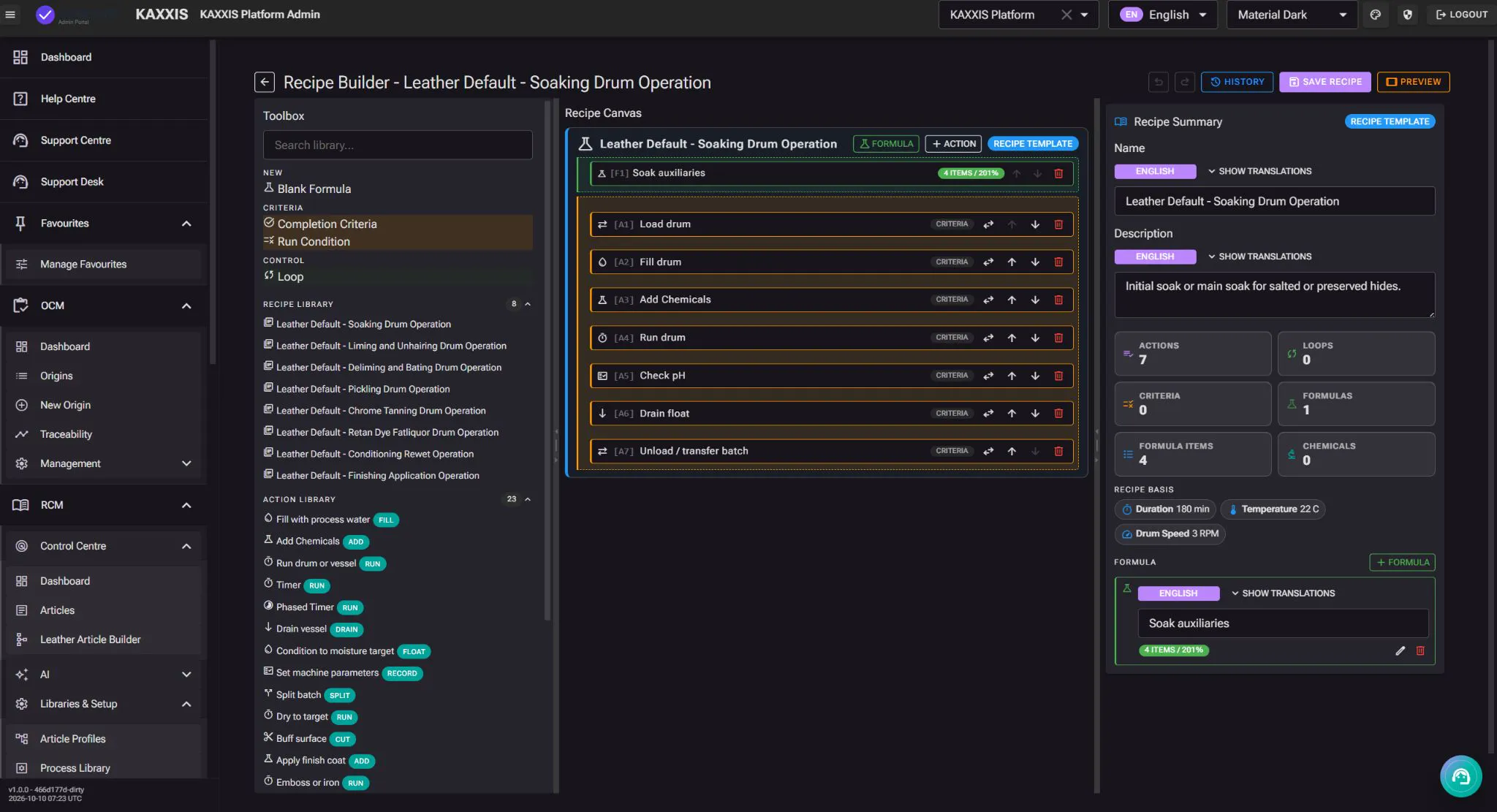Open Traceability in the sidebar
Screen dimensions: 1497x812
[x=104, y=434]
